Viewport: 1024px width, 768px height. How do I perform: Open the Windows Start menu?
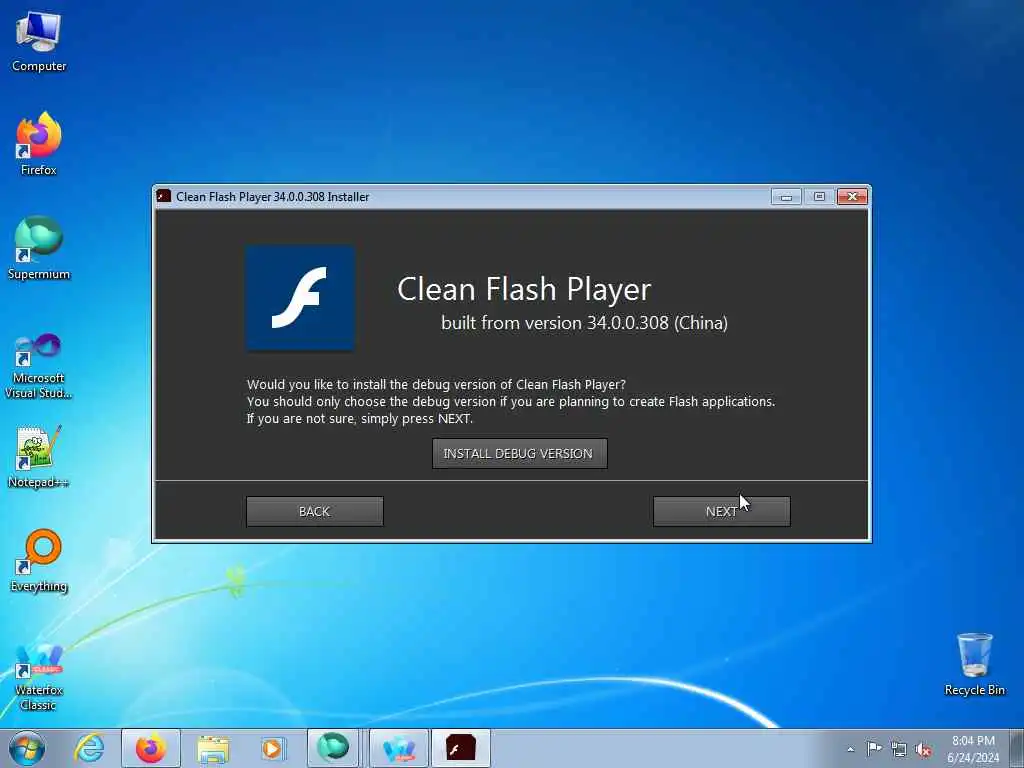click(x=27, y=748)
